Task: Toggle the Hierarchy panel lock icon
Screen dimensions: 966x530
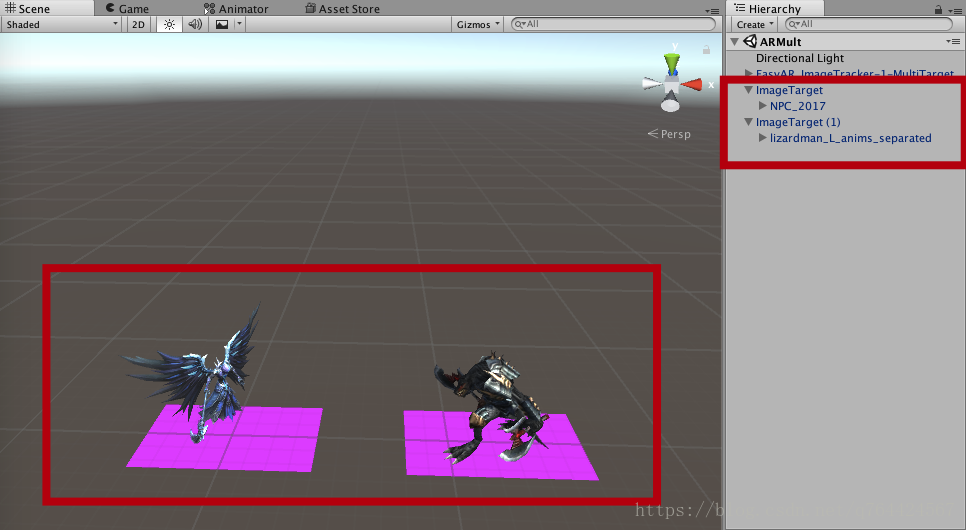Action: 938,9
